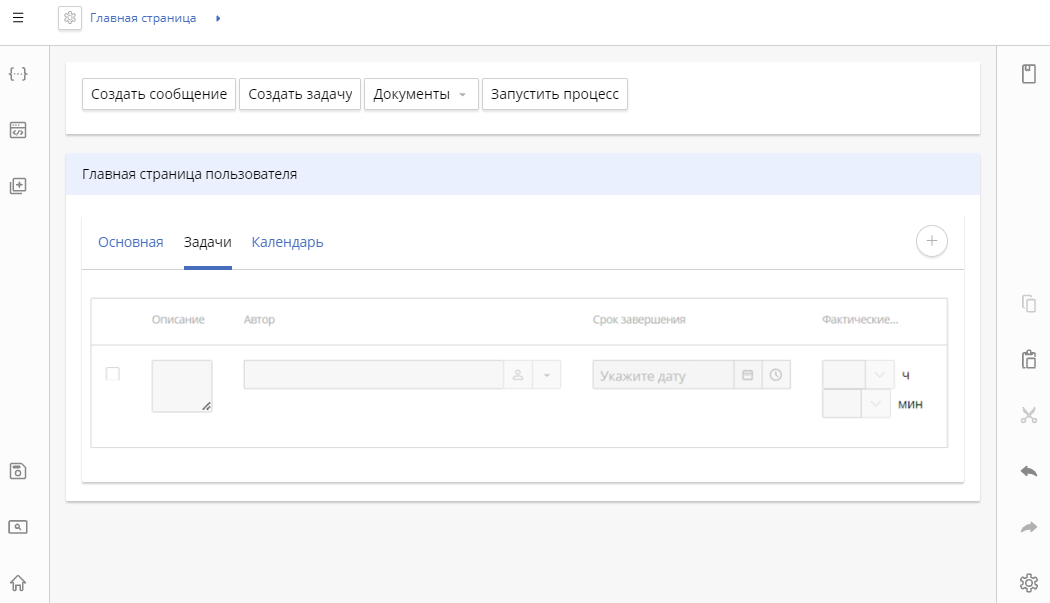
Task: Go home via house icon
Action: (x=18, y=583)
